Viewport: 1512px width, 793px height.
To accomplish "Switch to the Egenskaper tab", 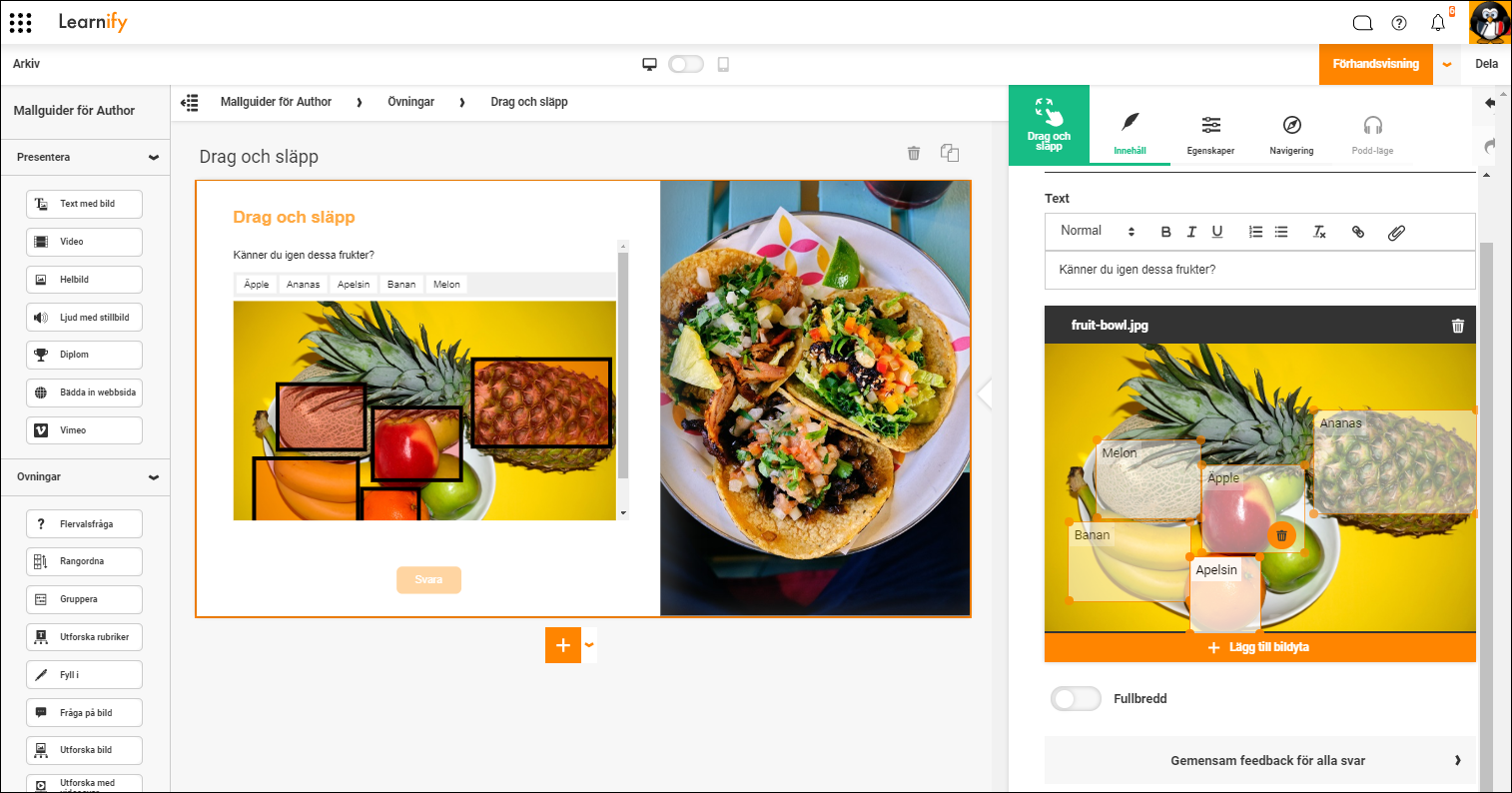I will point(1210,135).
